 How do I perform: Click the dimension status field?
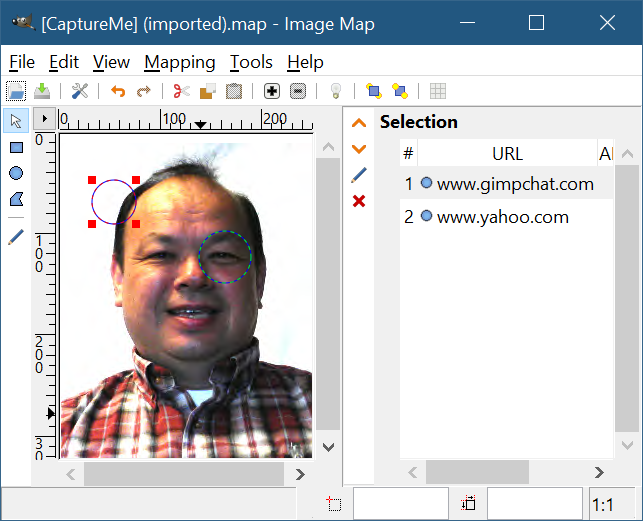click(535, 504)
